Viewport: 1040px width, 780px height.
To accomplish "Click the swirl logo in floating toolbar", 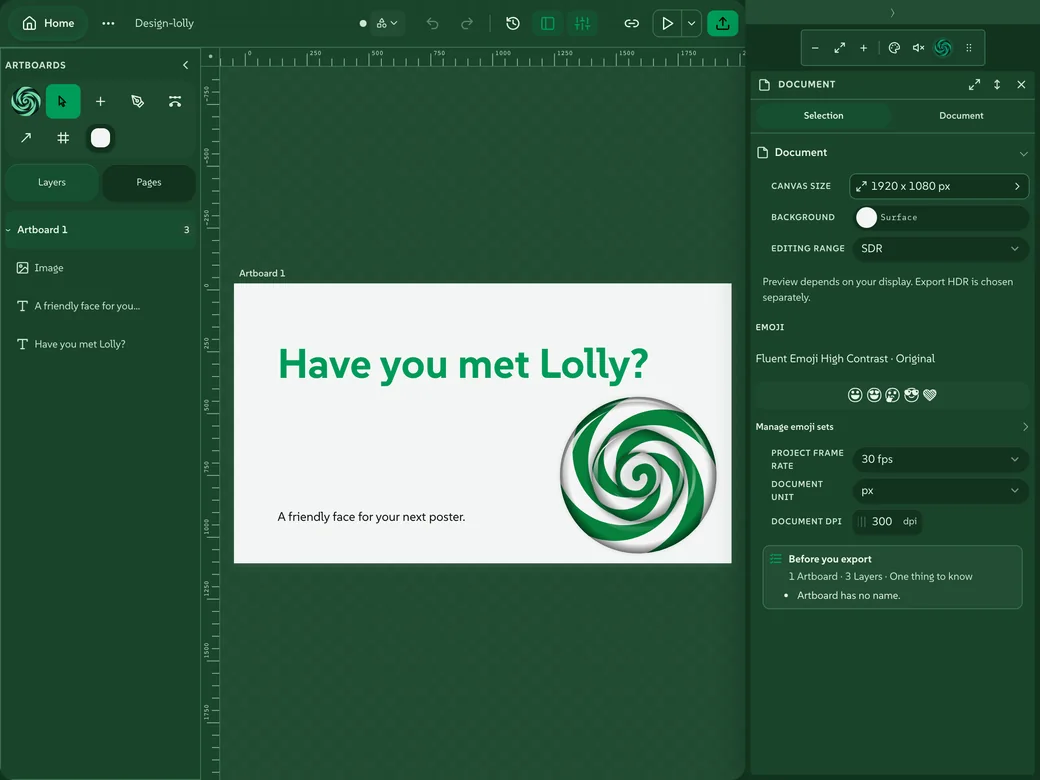I will click(x=943, y=48).
